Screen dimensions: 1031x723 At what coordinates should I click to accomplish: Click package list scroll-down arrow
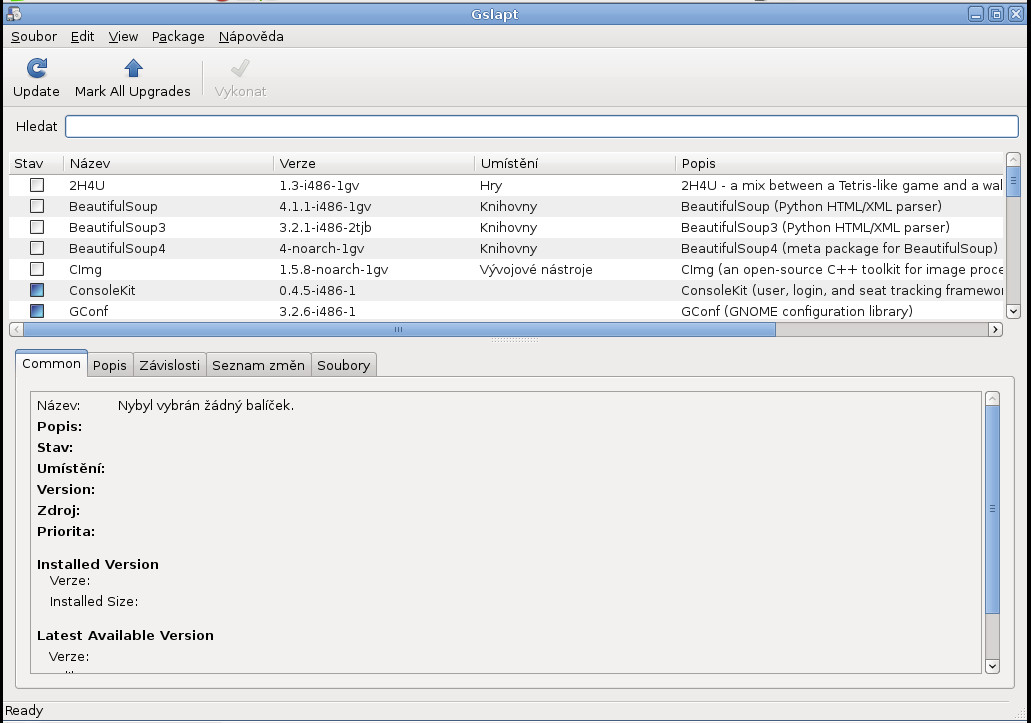[1013, 312]
